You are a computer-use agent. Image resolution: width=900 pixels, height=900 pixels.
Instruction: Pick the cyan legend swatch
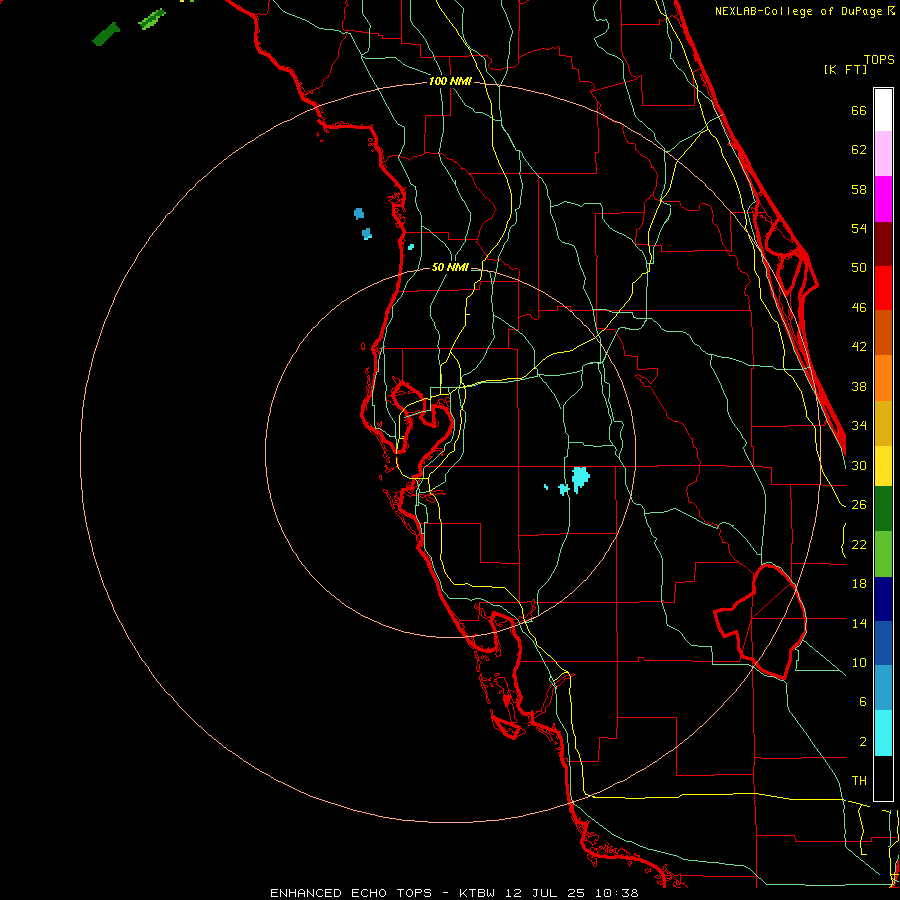pos(883,733)
